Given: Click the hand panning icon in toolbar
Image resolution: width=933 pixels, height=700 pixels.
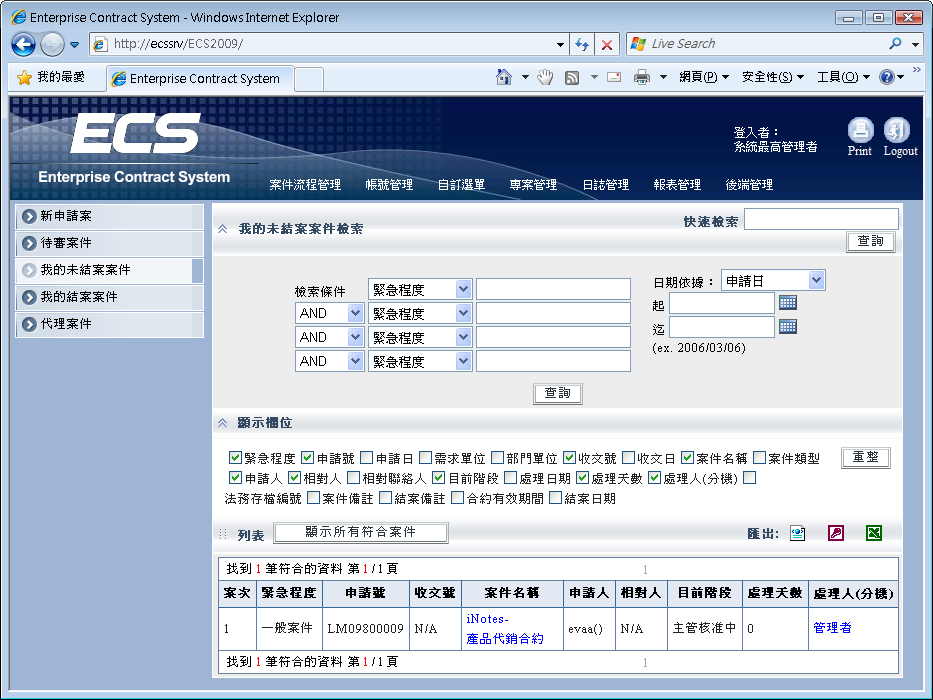Looking at the screenshot, I should coord(545,77).
